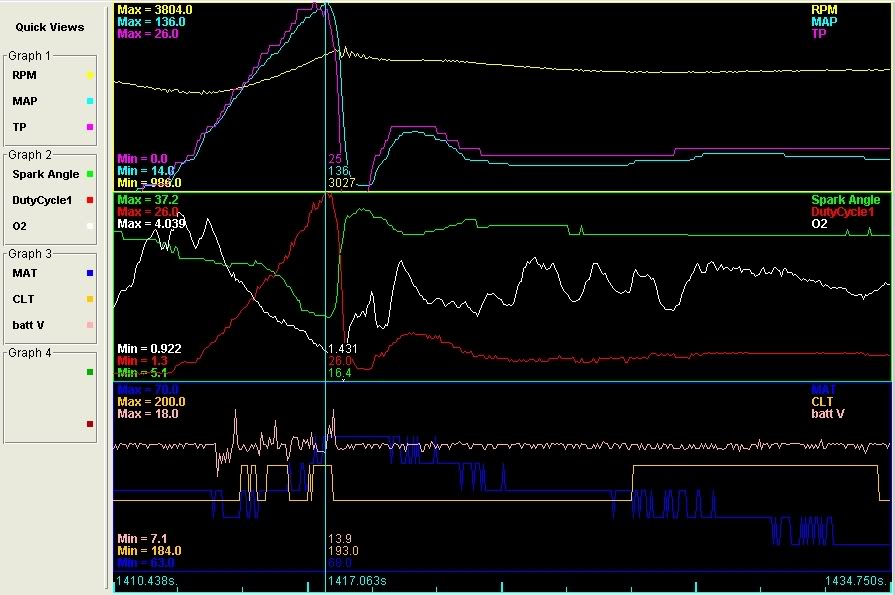Screen dimensions: 895x595
Task: Click the blue MAT color swatch
Action: tap(90, 273)
